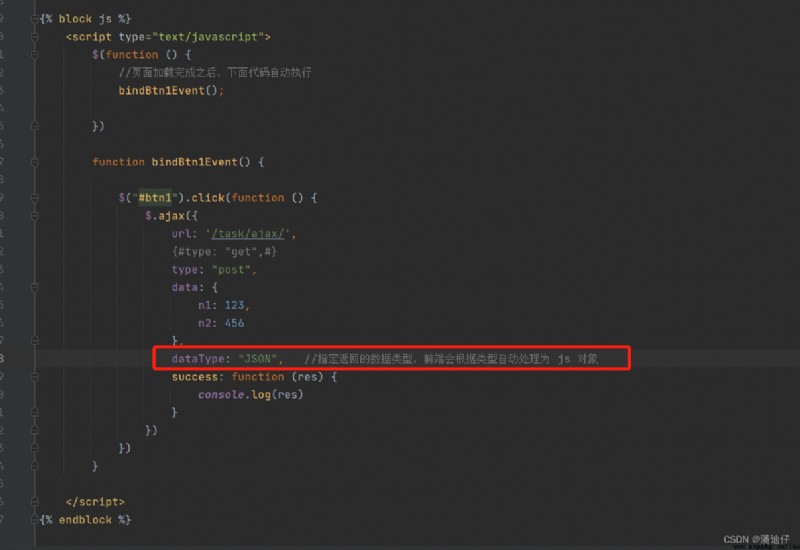Click the comment after dataType "JSON"

(451, 359)
